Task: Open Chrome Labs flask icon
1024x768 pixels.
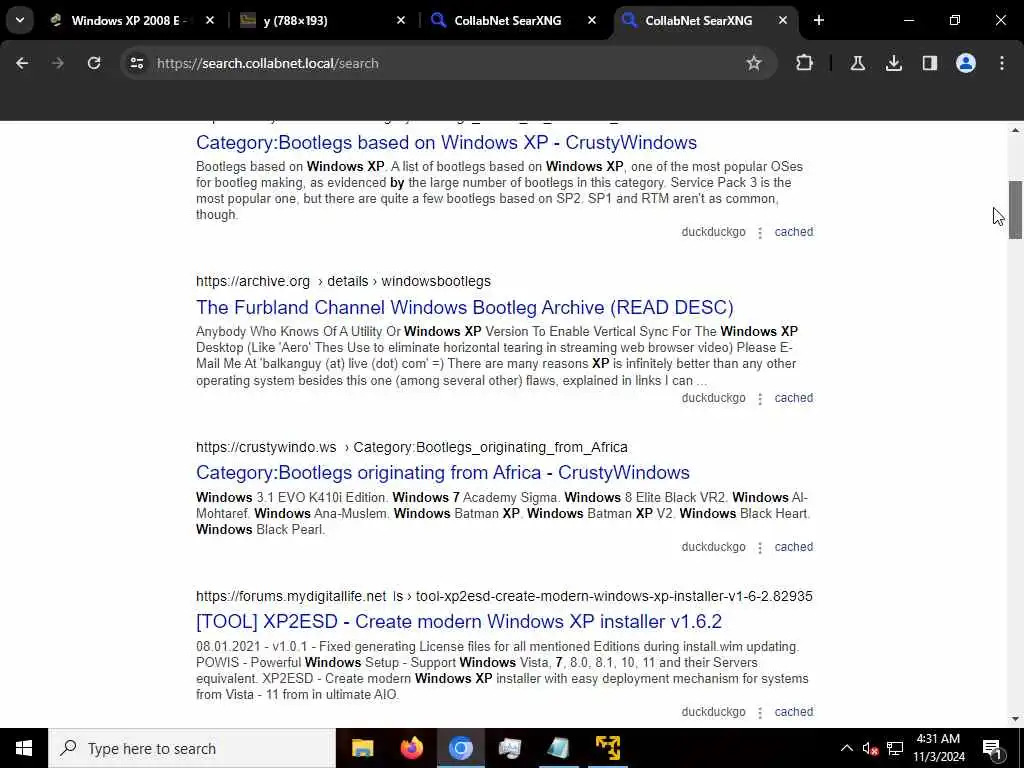Action: 857,63
